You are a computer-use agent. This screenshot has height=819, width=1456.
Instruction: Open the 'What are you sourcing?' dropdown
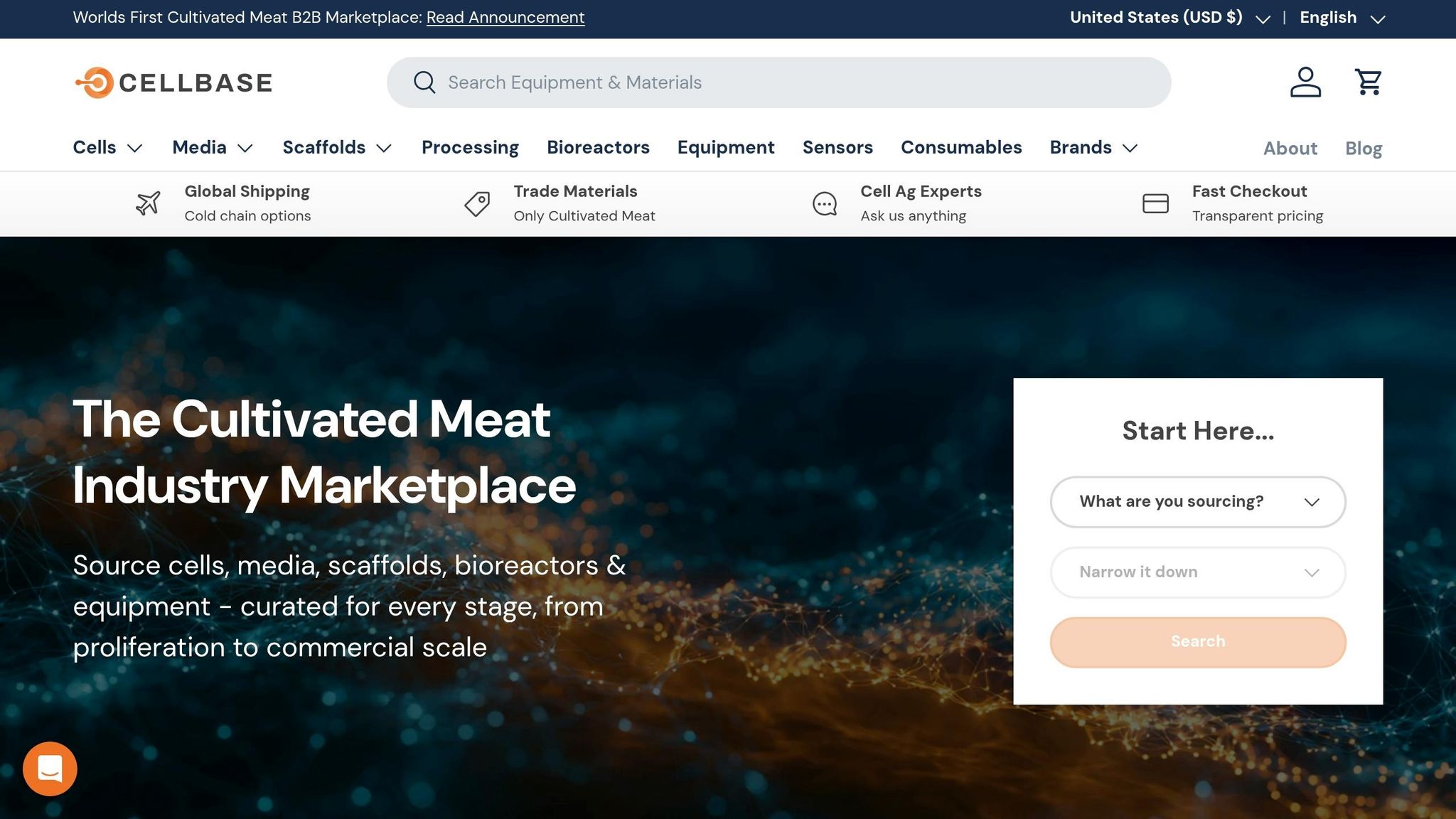tap(1198, 502)
